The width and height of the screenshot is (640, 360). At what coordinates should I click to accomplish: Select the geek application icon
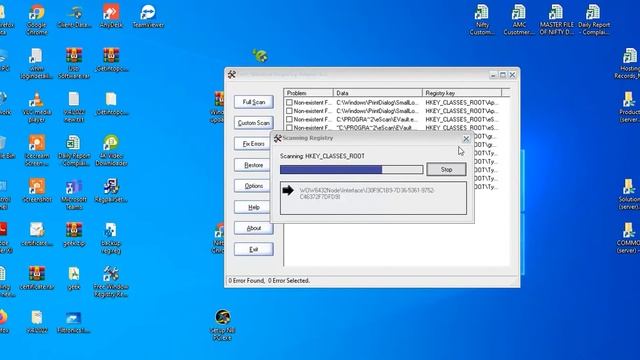click(x=74, y=278)
